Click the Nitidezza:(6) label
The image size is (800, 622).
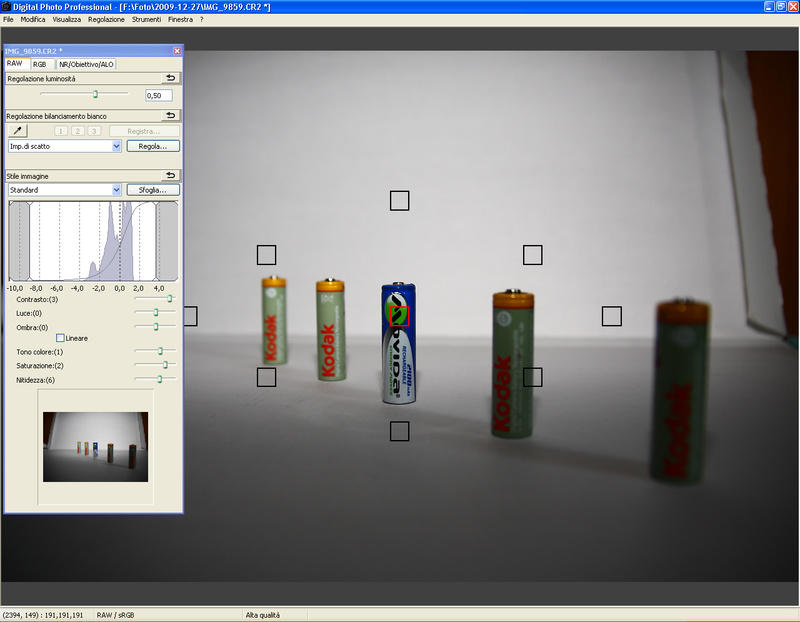coord(36,380)
